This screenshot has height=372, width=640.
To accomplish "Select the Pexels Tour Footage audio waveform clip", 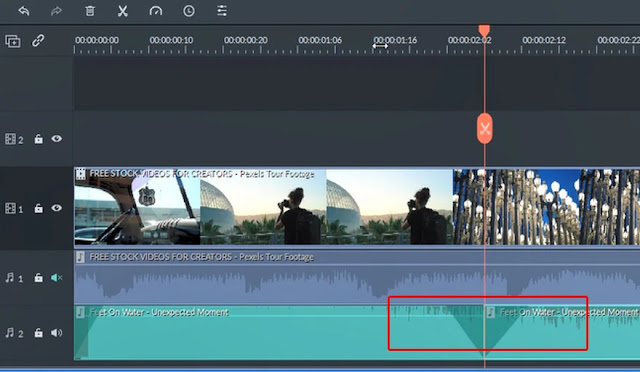I will [x=357, y=277].
